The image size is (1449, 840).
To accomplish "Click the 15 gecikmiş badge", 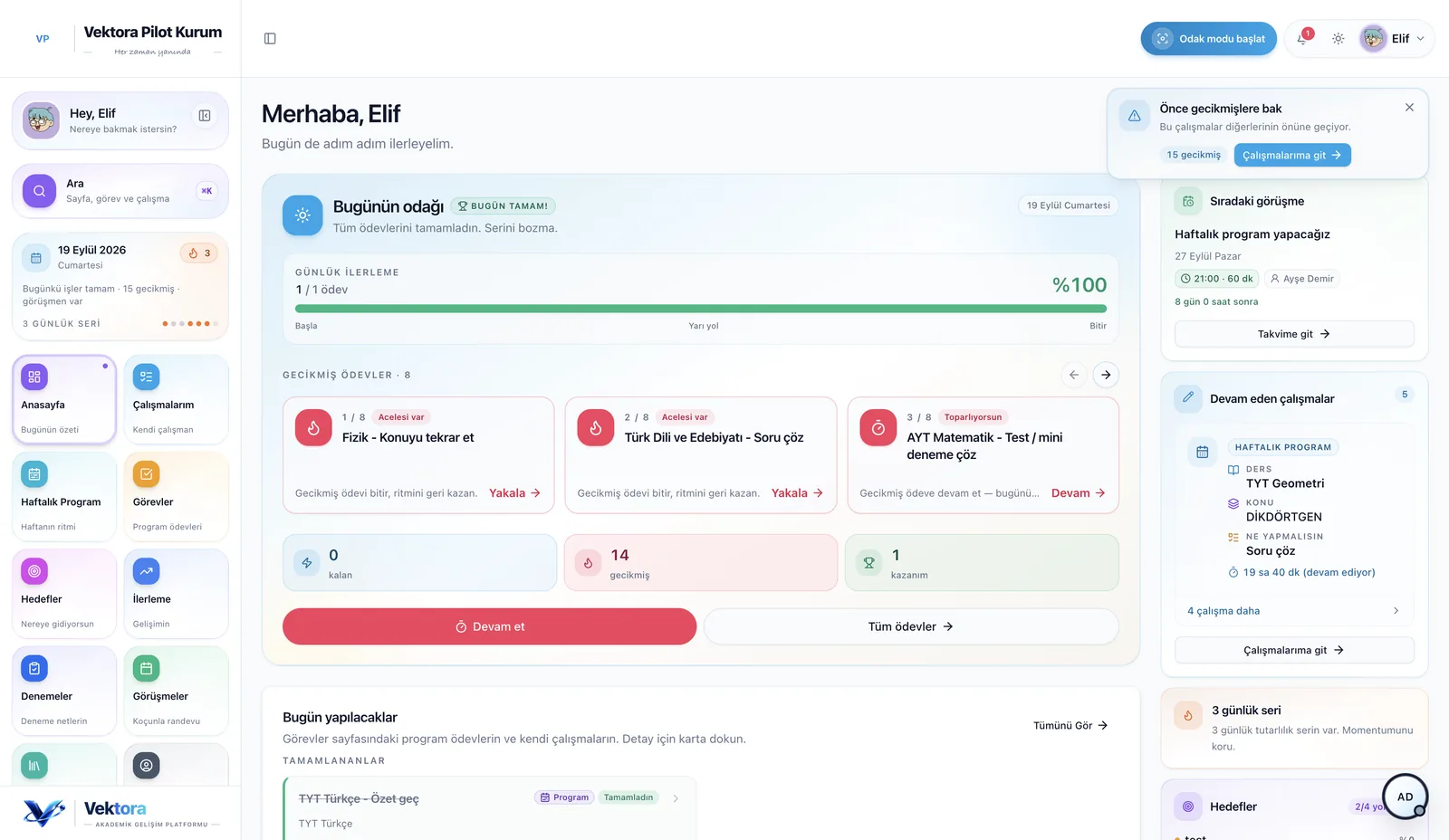I will [x=1194, y=156].
